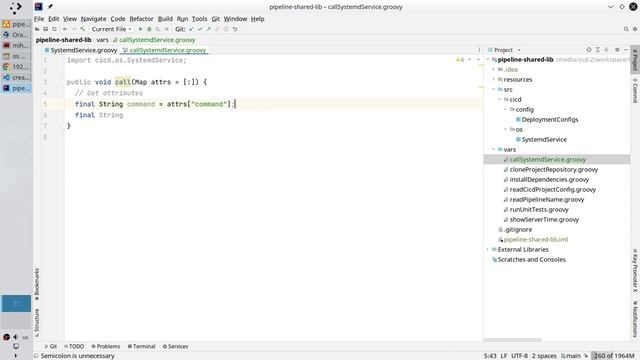Screen dimensions: 640x360
Task: Toggle the Bookmarks tool window
Action: (x=37, y=284)
